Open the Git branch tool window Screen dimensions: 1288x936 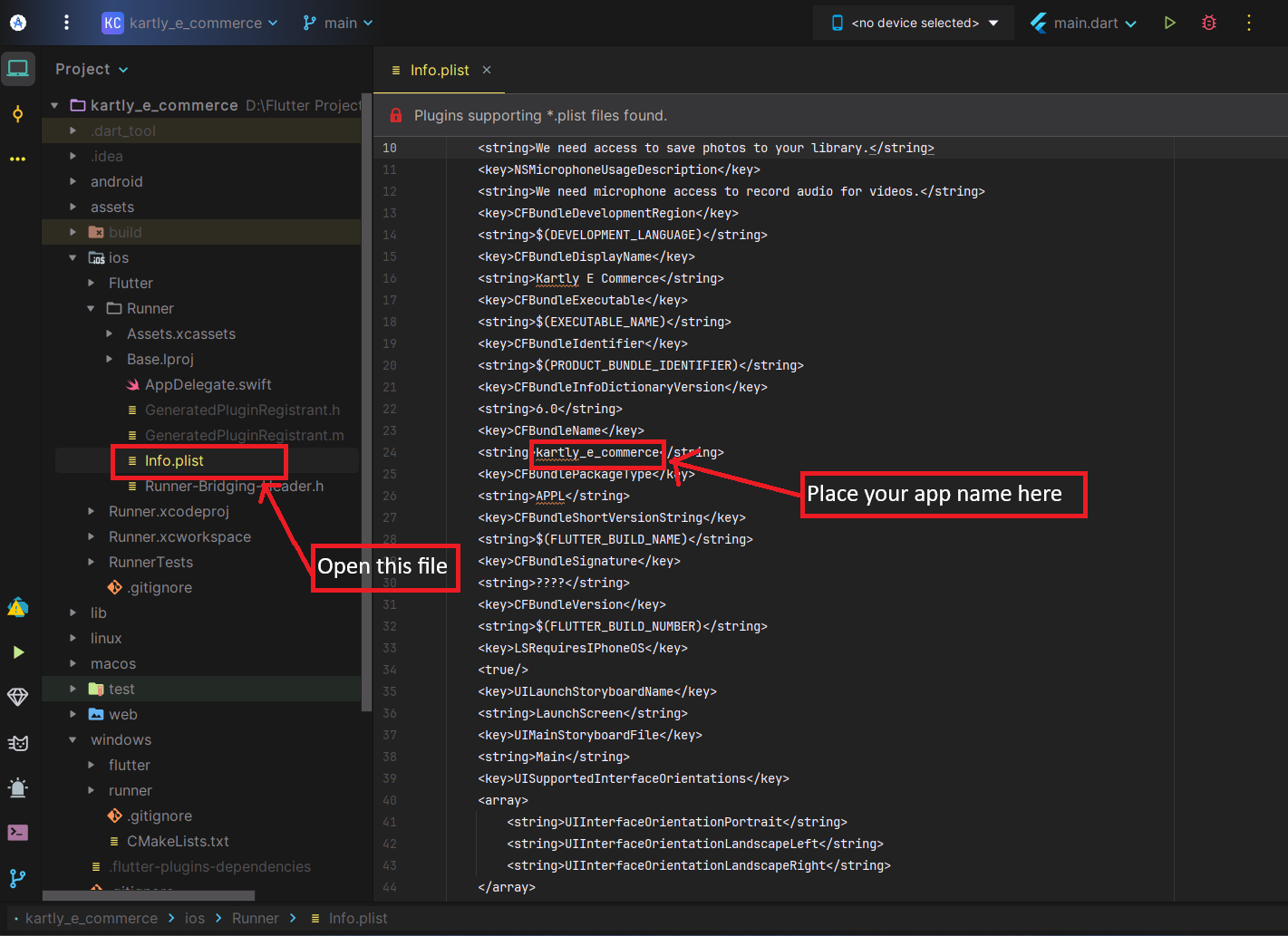(x=18, y=878)
